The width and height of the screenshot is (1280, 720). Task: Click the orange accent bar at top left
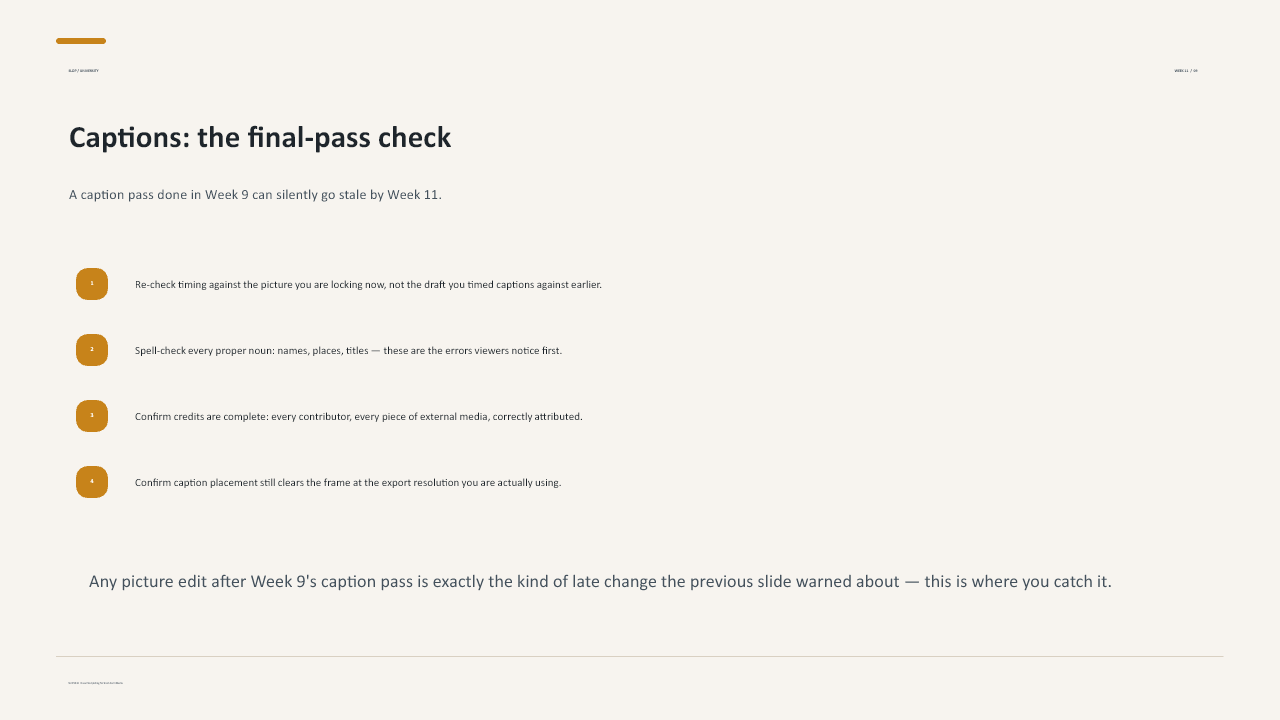click(x=81, y=41)
